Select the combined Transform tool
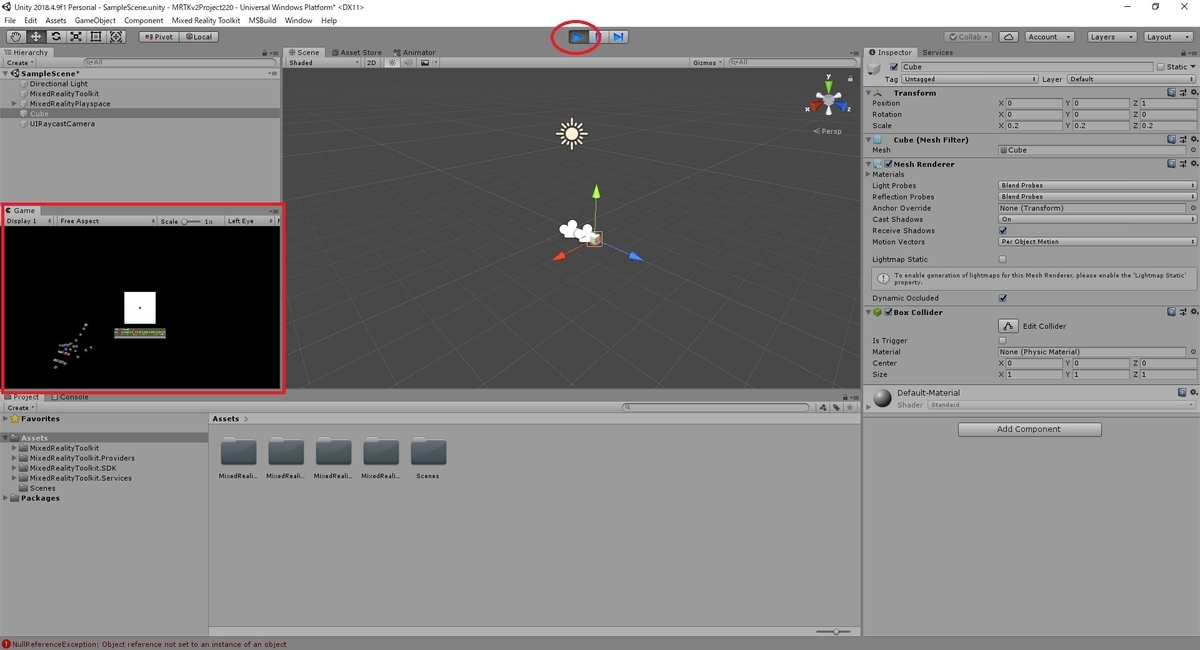Image resolution: width=1200 pixels, height=650 pixels. [116, 37]
